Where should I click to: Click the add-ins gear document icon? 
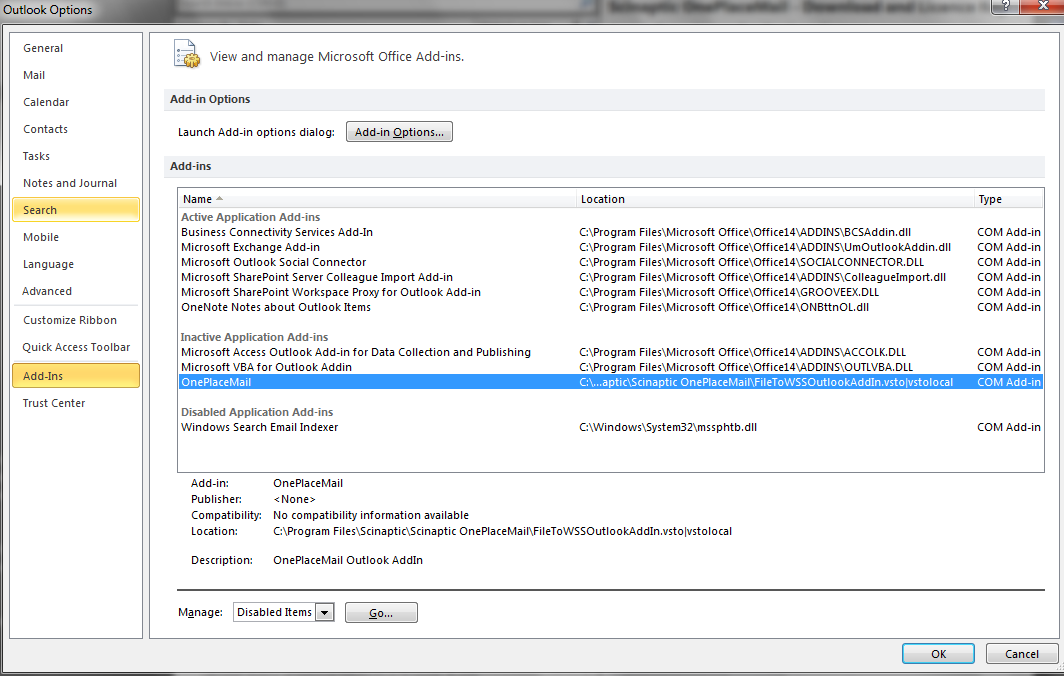click(x=187, y=54)
